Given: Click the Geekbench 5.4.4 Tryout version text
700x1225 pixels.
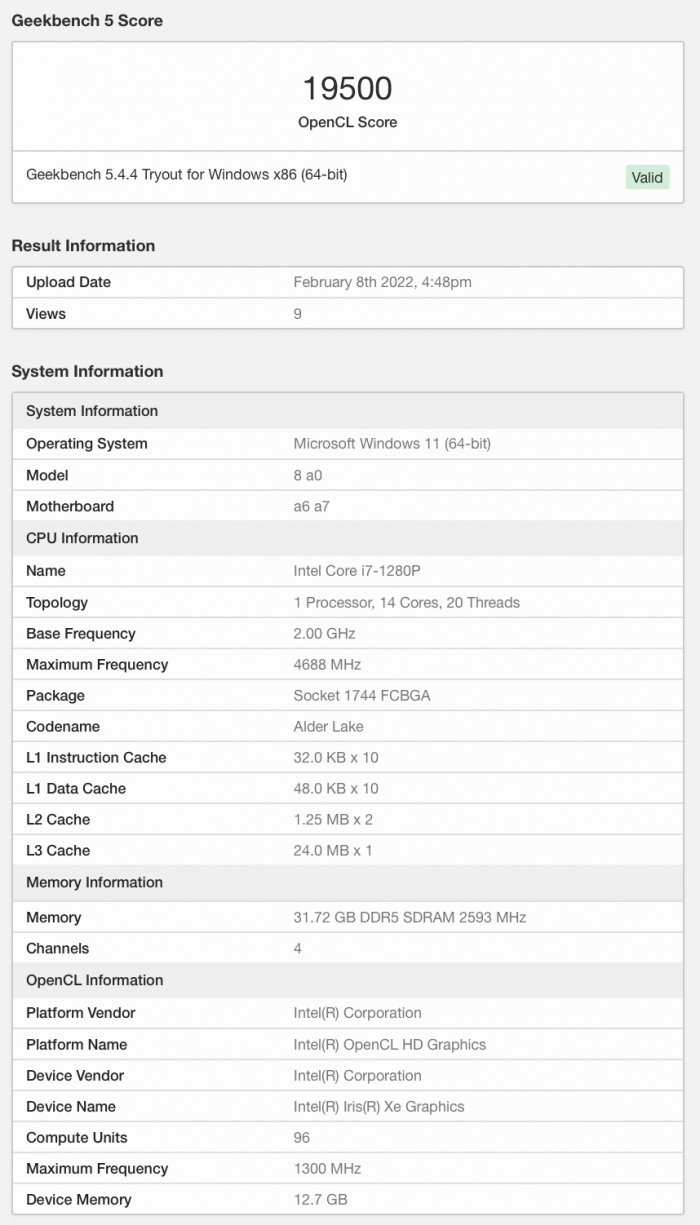Looking at the screenshot, I should 186,174.
